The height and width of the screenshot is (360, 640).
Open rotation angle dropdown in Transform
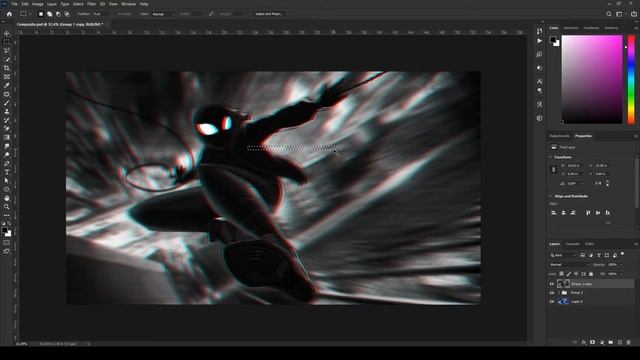click(582, 184)
